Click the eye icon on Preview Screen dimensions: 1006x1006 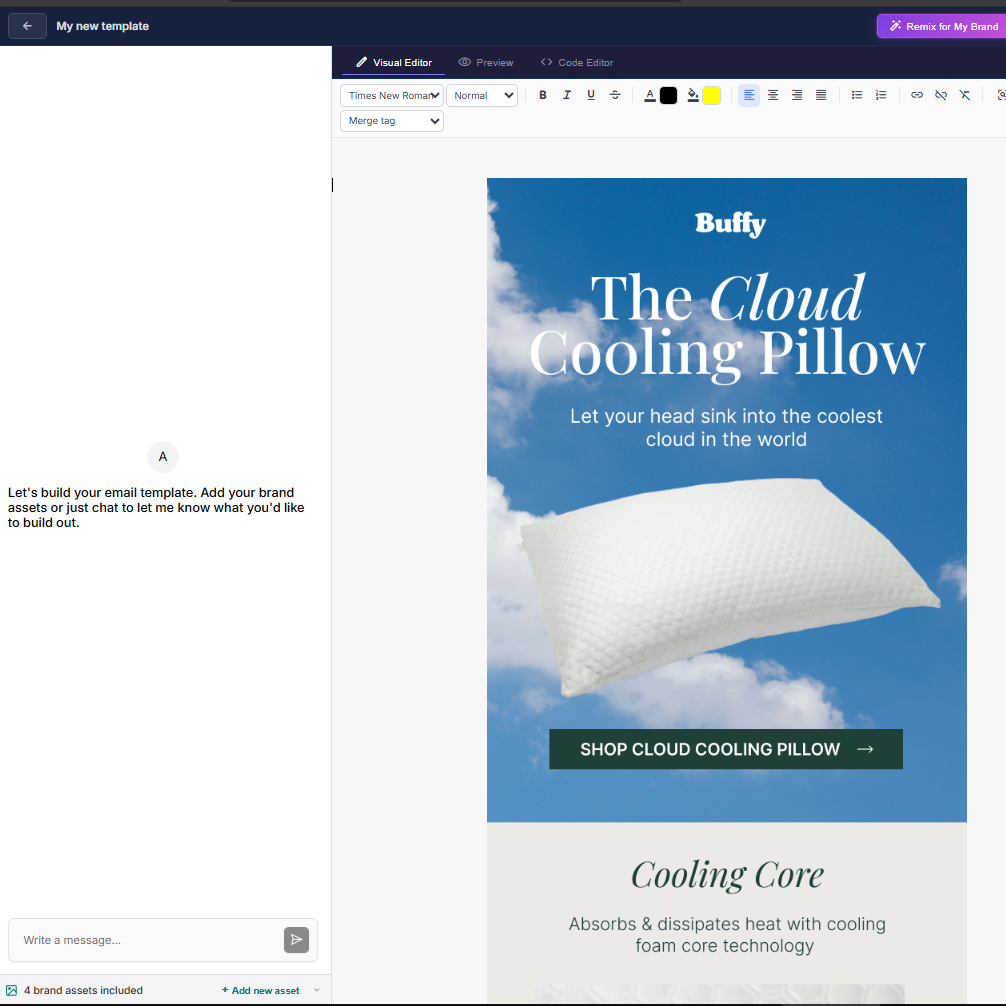click(x=465, y=62)
